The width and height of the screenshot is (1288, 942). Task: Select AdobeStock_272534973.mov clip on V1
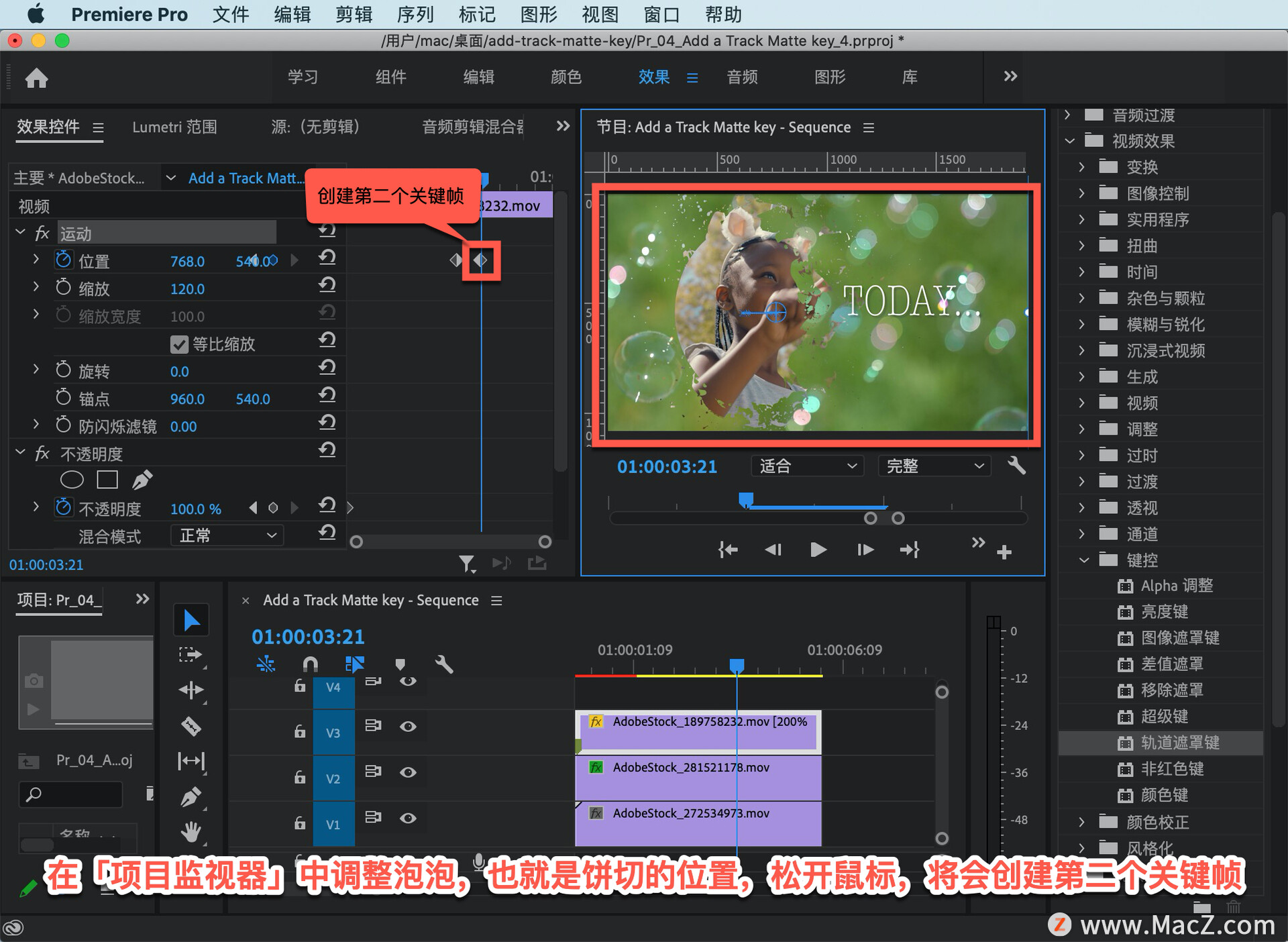click(x=698, y=824)
